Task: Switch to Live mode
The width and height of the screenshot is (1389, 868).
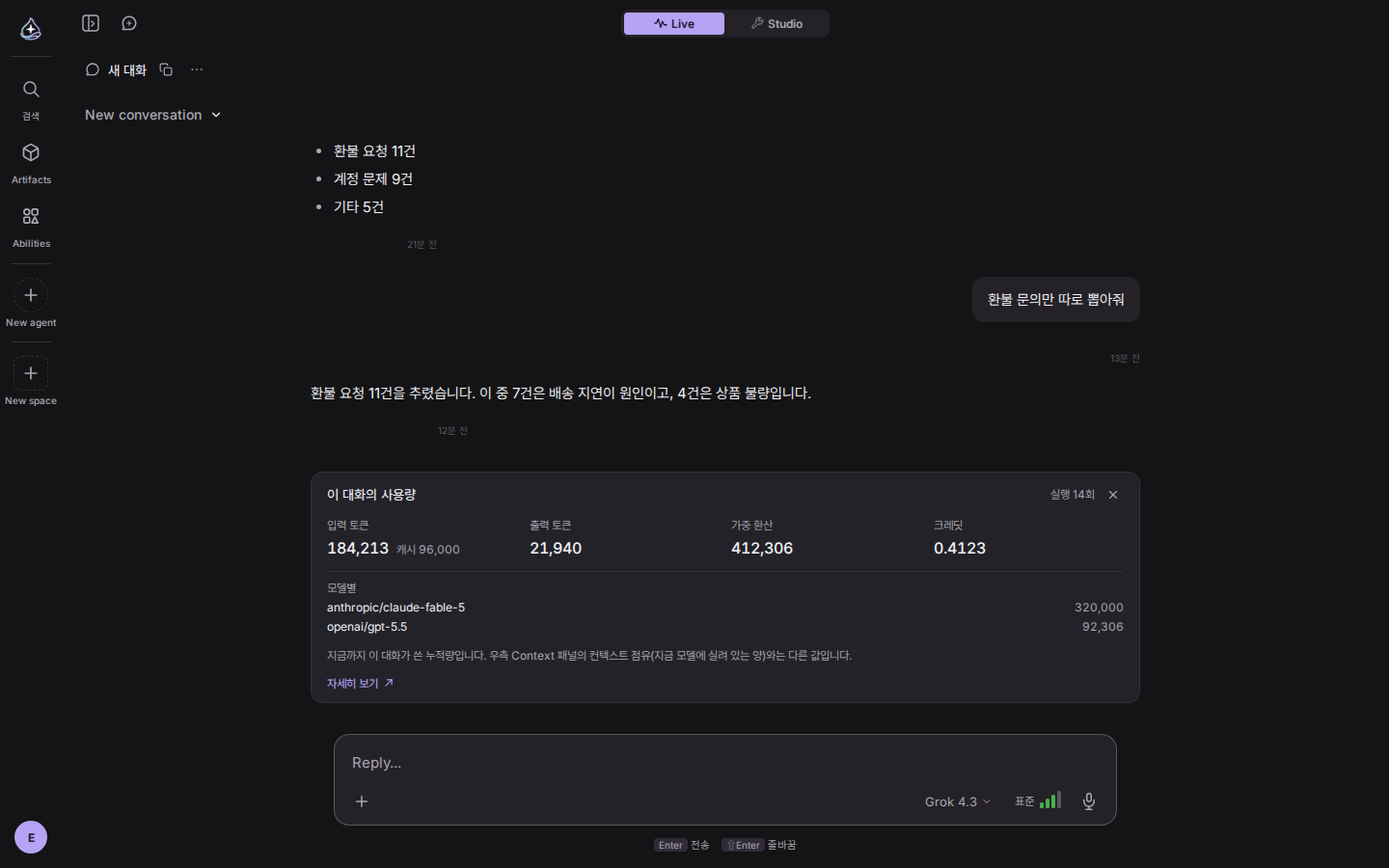Action: click(x=674, y=23)
